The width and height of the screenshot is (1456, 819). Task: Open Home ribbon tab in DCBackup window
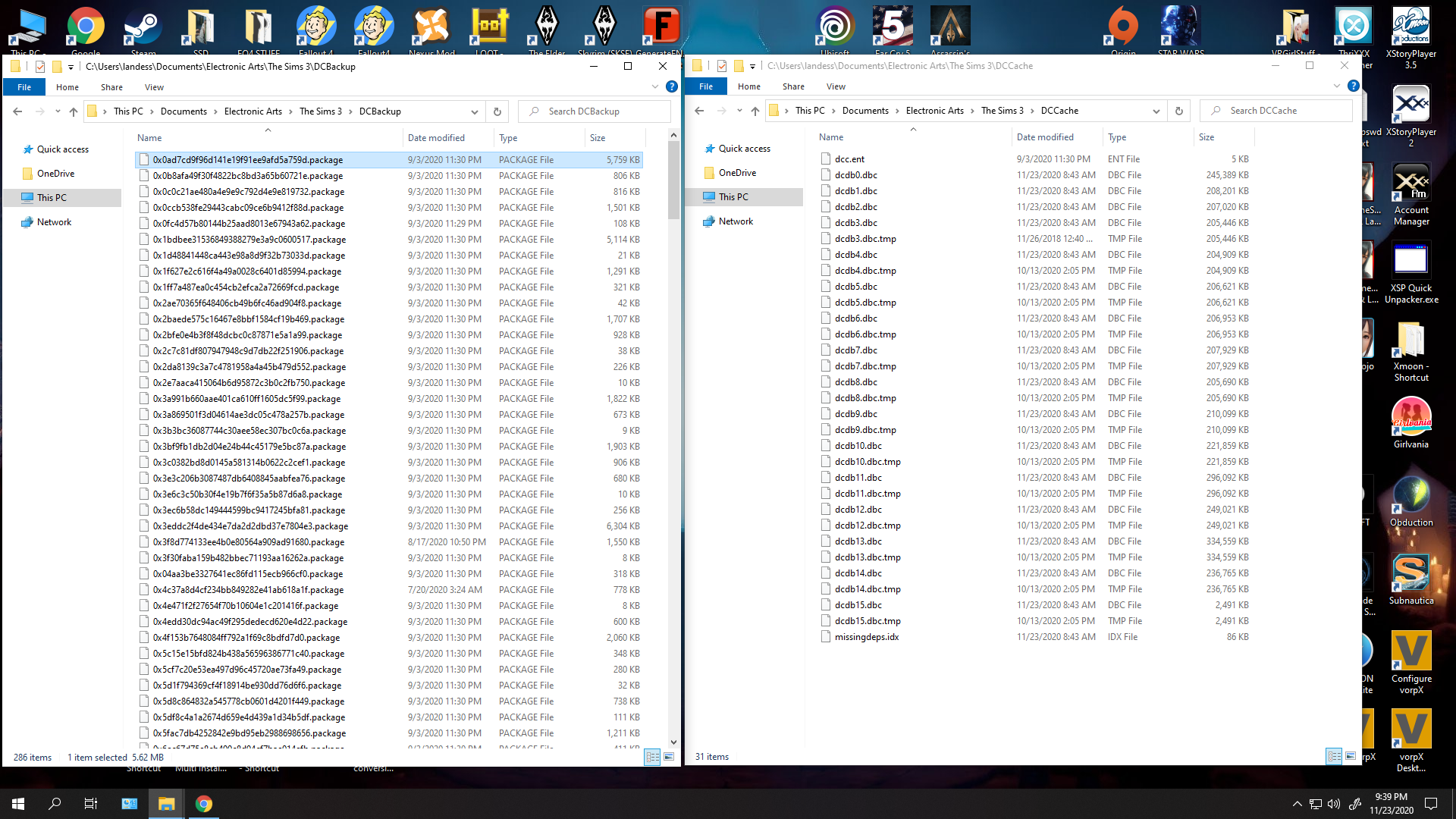click(67, 87)
